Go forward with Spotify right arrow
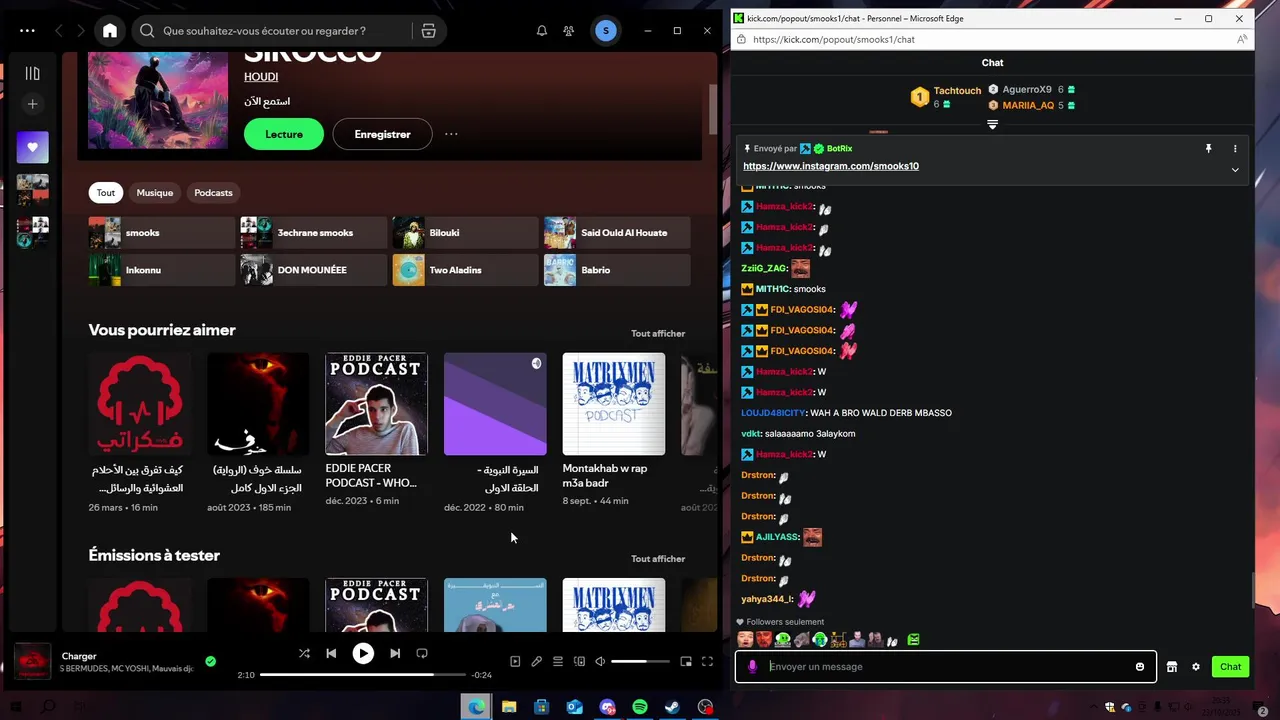The height and width of the screenshot is (720, 1280). click(x=82, y=31)
